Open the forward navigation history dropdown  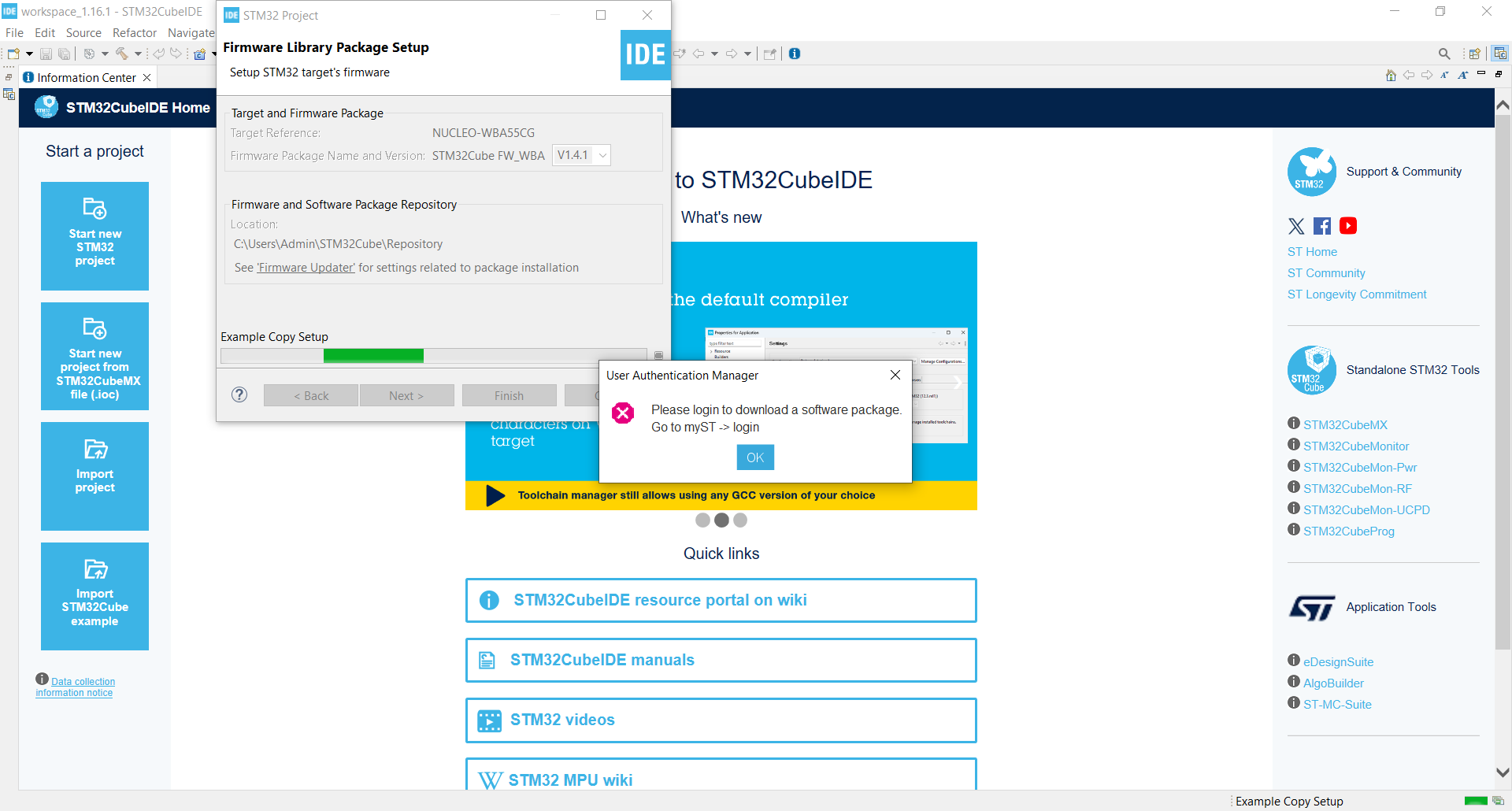click(747, 54)
